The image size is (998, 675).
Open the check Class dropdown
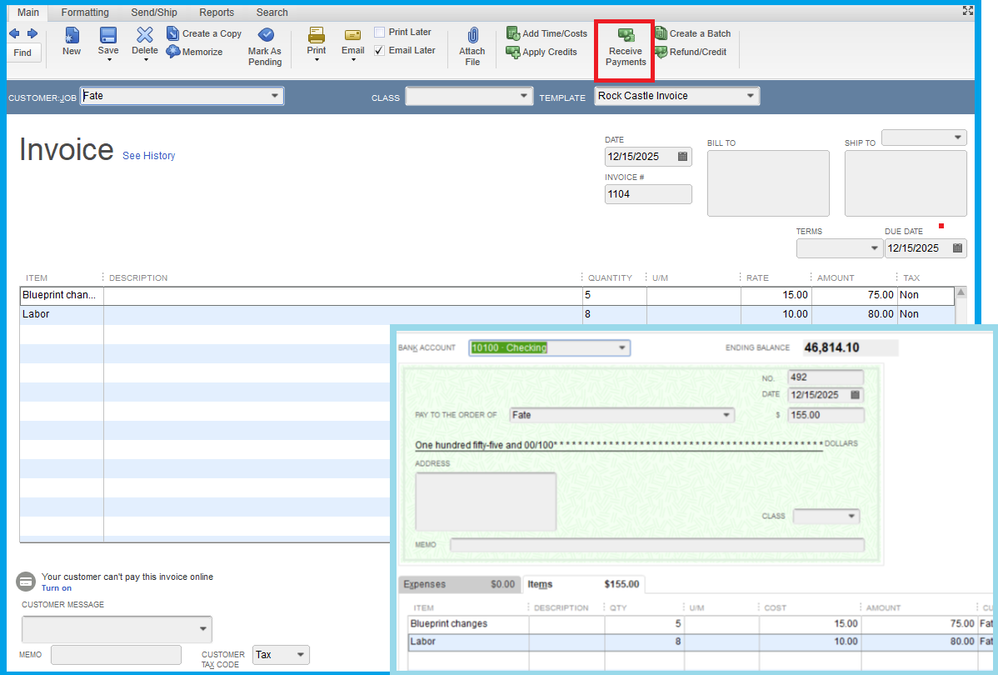[x=851, y=516]
